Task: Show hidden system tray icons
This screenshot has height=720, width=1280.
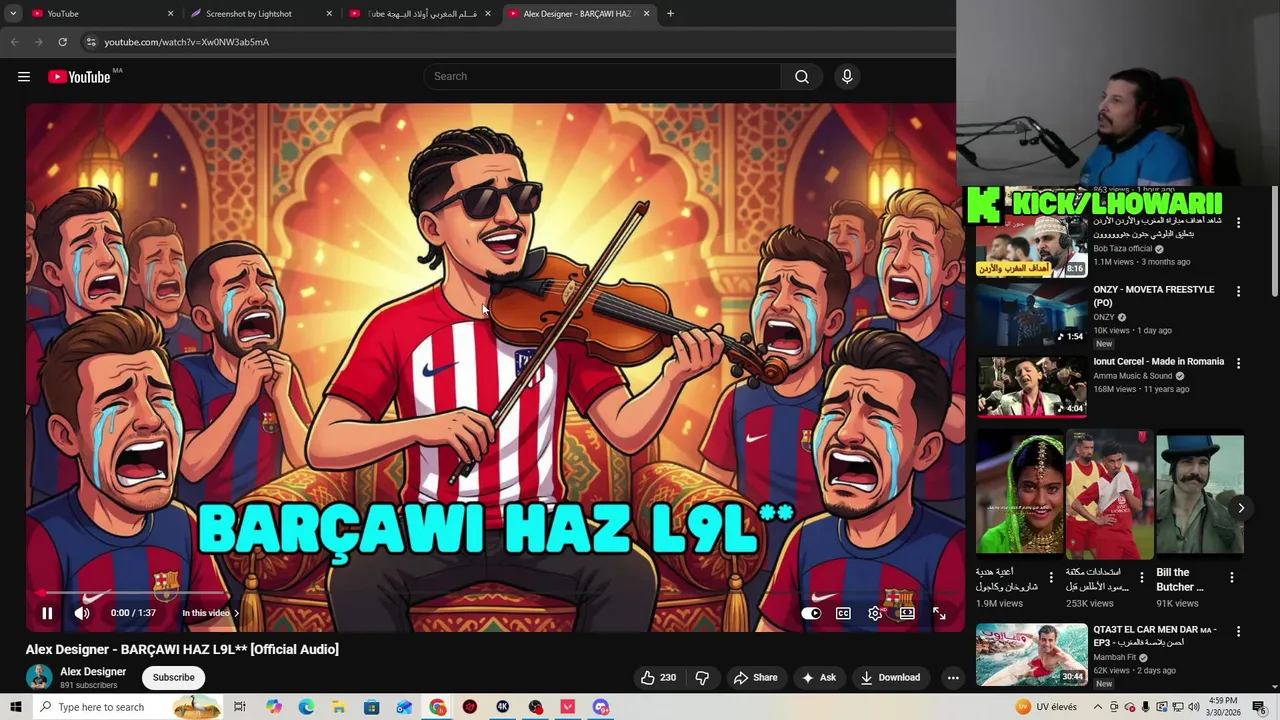Action: click(x=1098, y=707)
